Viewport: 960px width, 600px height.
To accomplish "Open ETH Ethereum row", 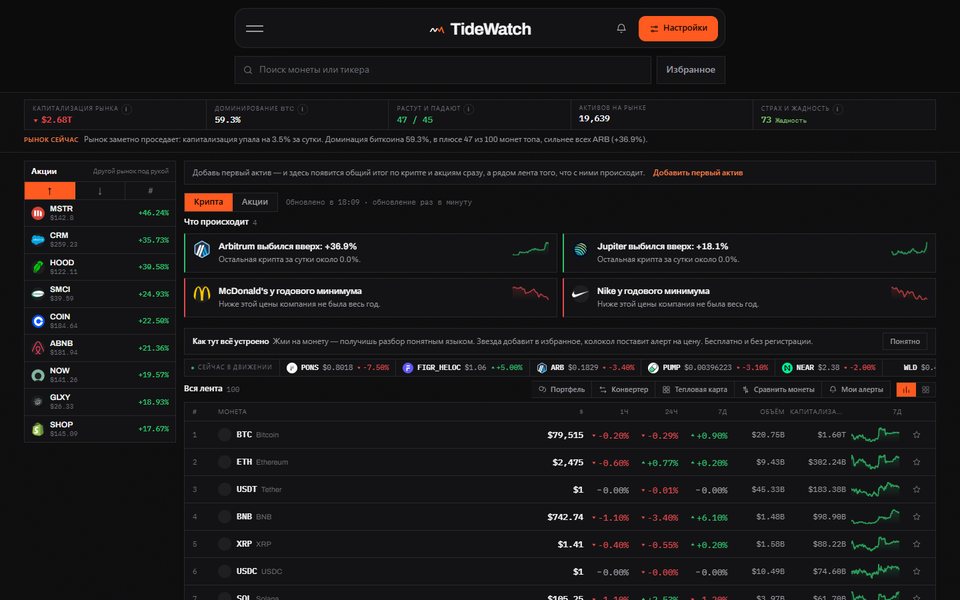I will click(x=560, y=462).
